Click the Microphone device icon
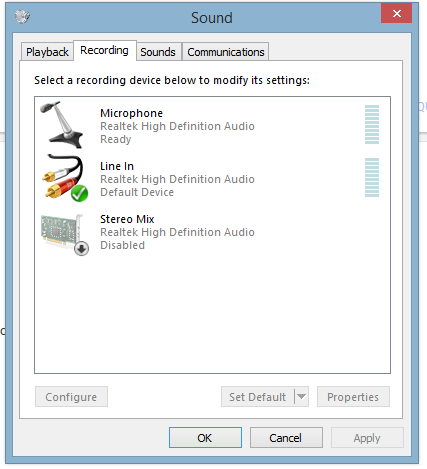This screenshot has width=427, height=469. [x=62, y=125]
